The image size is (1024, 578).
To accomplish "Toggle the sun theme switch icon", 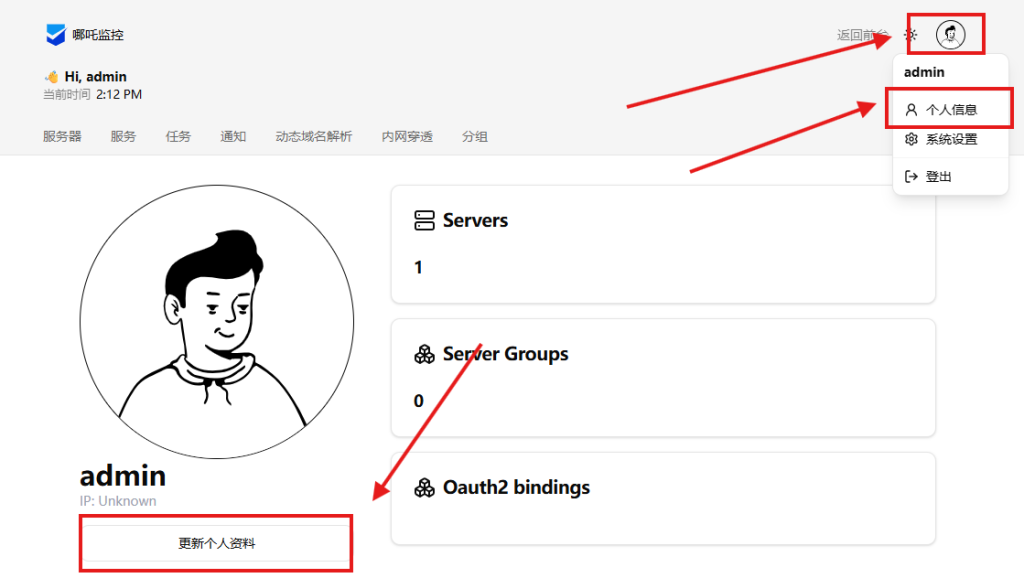I will pos(911,35).
